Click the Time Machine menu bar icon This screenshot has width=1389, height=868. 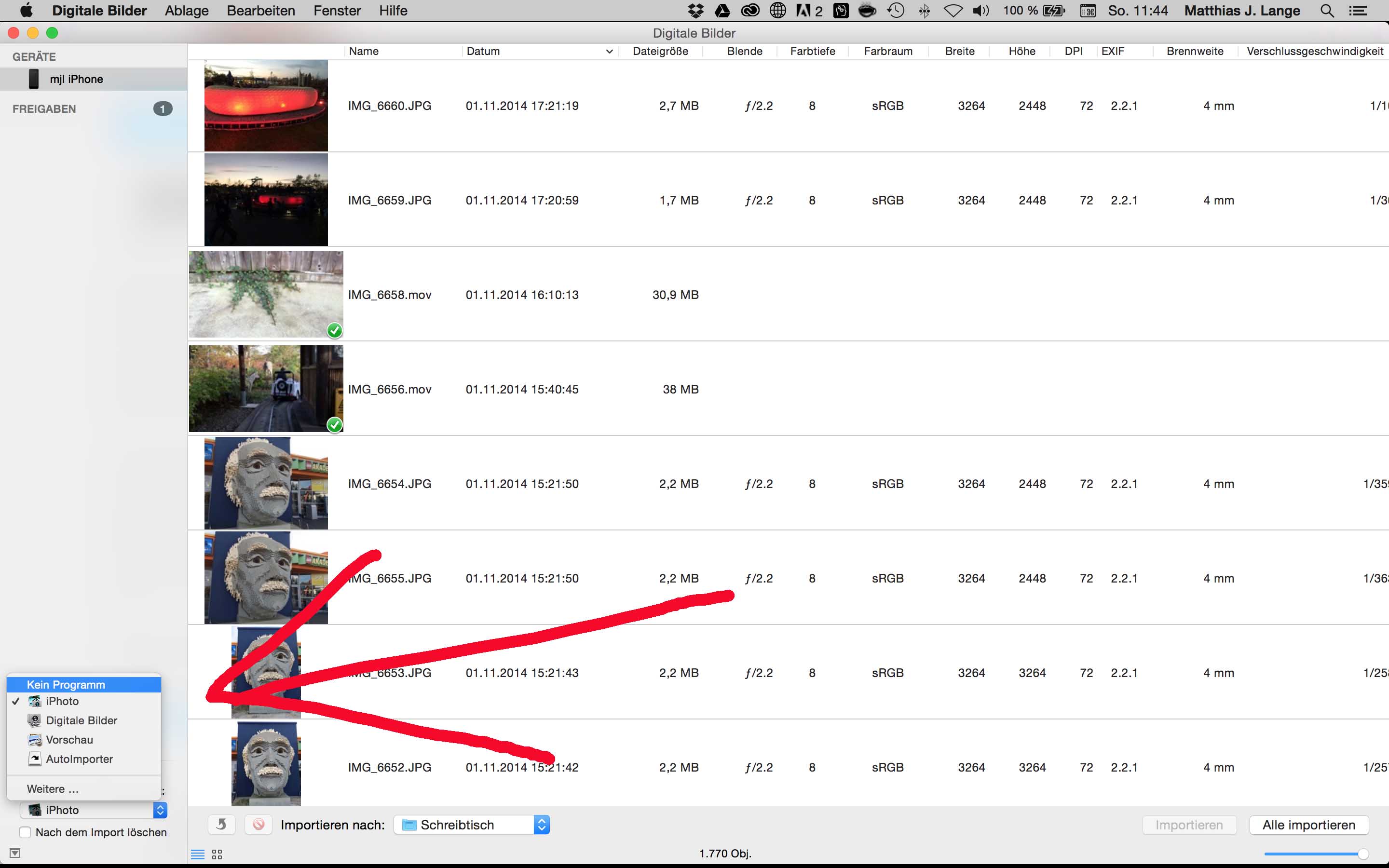(x=896, y=11)
